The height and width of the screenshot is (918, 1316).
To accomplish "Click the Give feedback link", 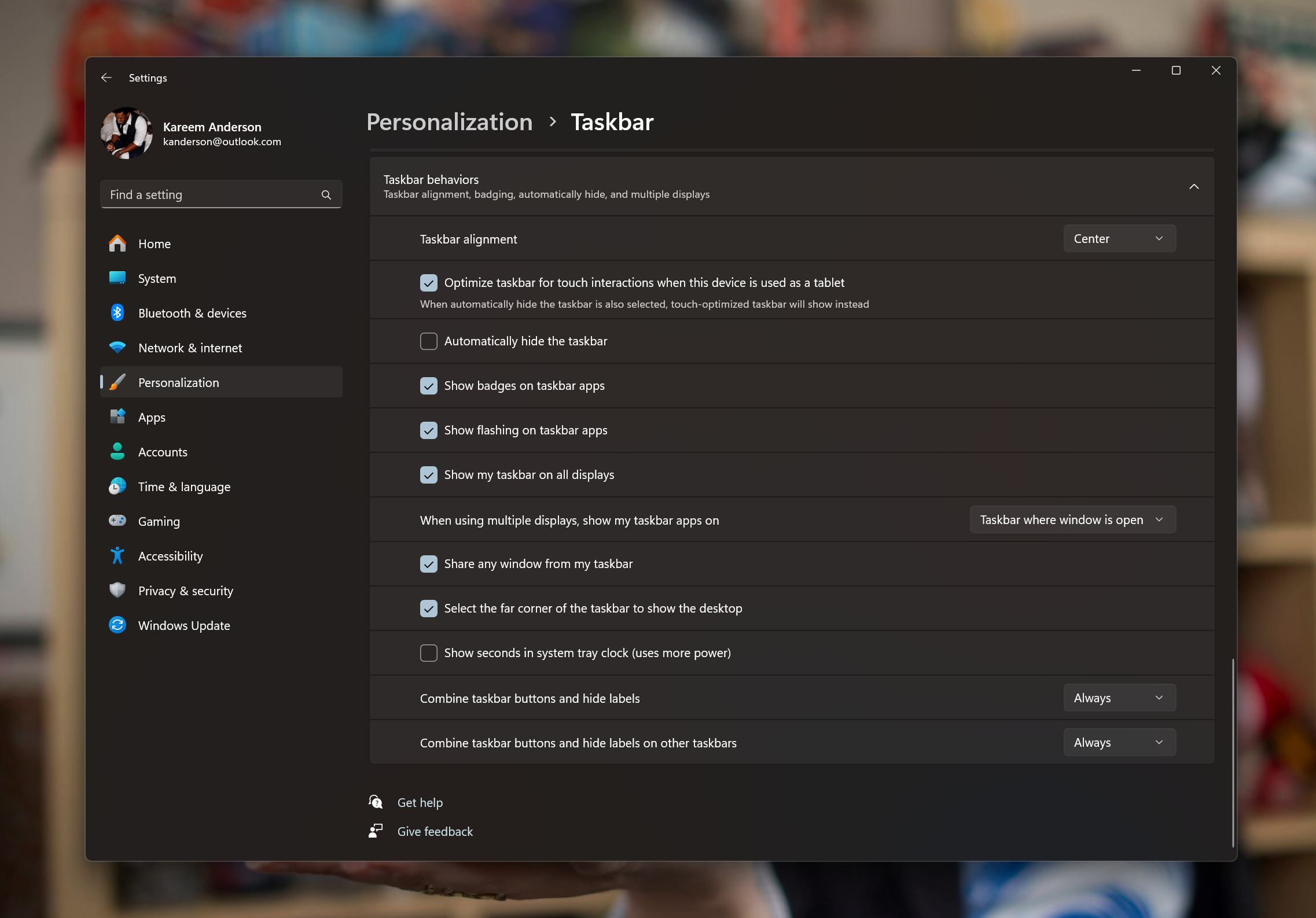I will [x=435, y=831].
